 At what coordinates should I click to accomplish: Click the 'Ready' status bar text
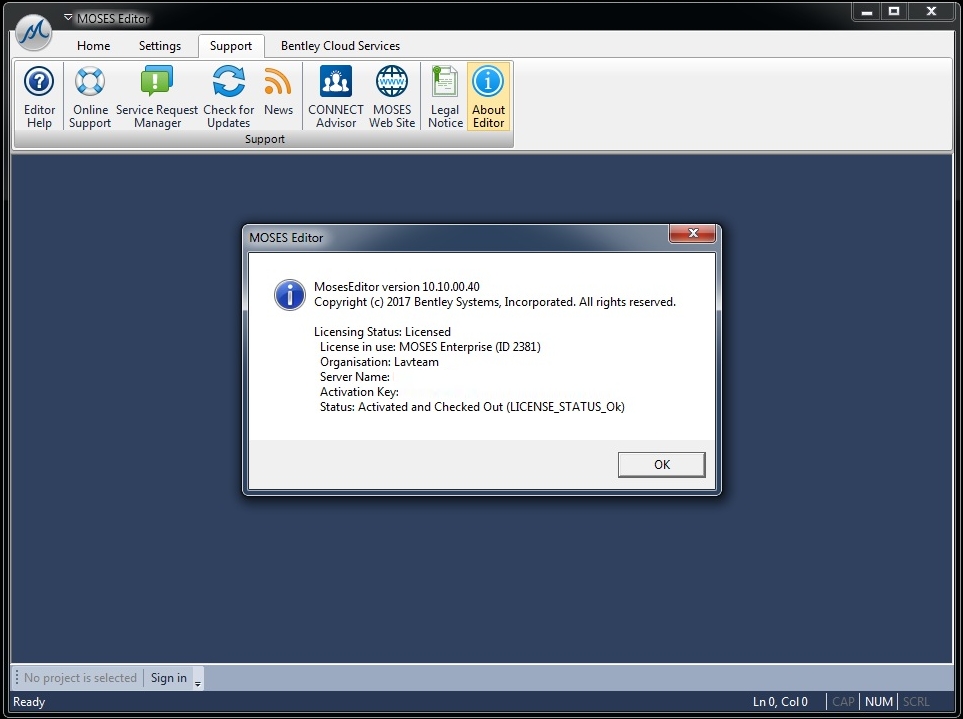pyautogui.click(x=29, y=702)
